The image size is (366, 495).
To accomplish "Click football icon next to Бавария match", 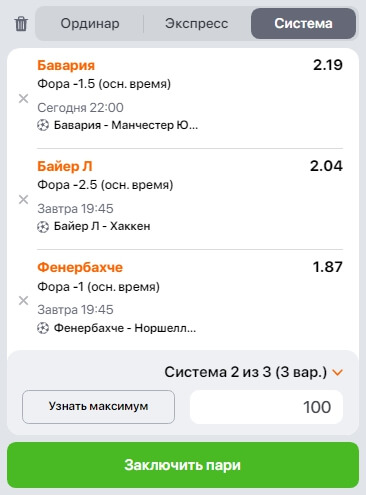I will coord(43,125).
